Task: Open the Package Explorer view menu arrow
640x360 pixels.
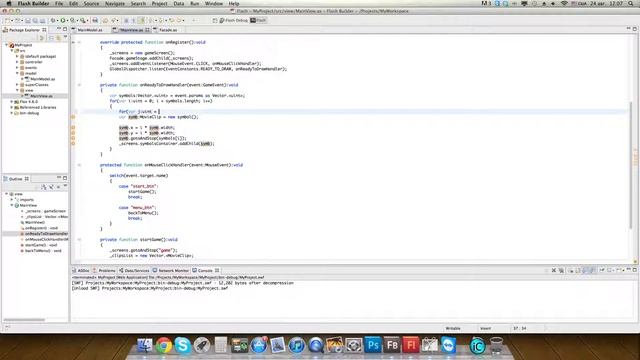Action: pyautogui.click(x=65, y=38)
